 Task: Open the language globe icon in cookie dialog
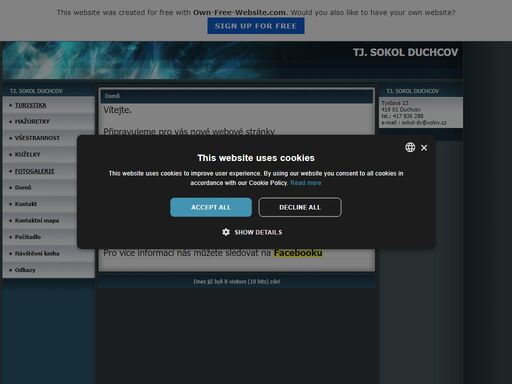click(x=410, y=147)
